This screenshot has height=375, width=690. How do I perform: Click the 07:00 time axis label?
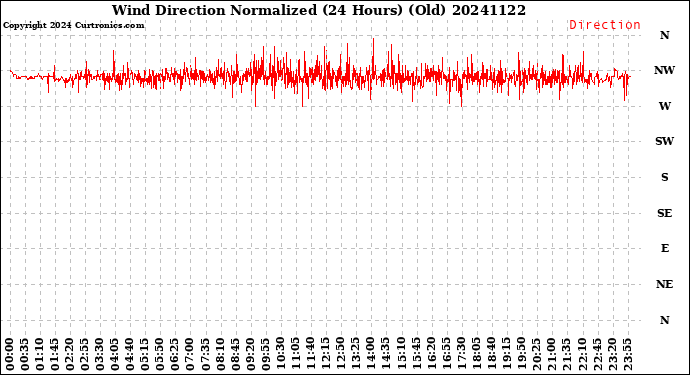[x=190, y=355]
